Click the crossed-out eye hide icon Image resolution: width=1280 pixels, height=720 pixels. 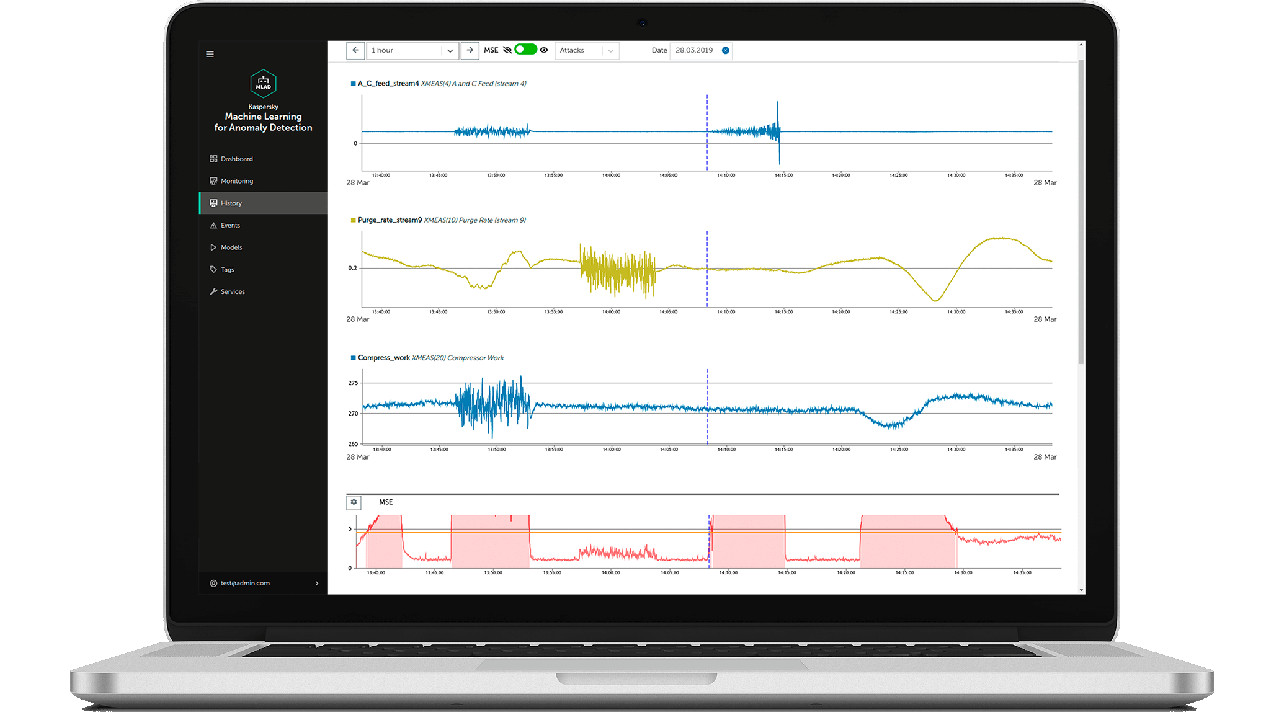click(507, 49)
